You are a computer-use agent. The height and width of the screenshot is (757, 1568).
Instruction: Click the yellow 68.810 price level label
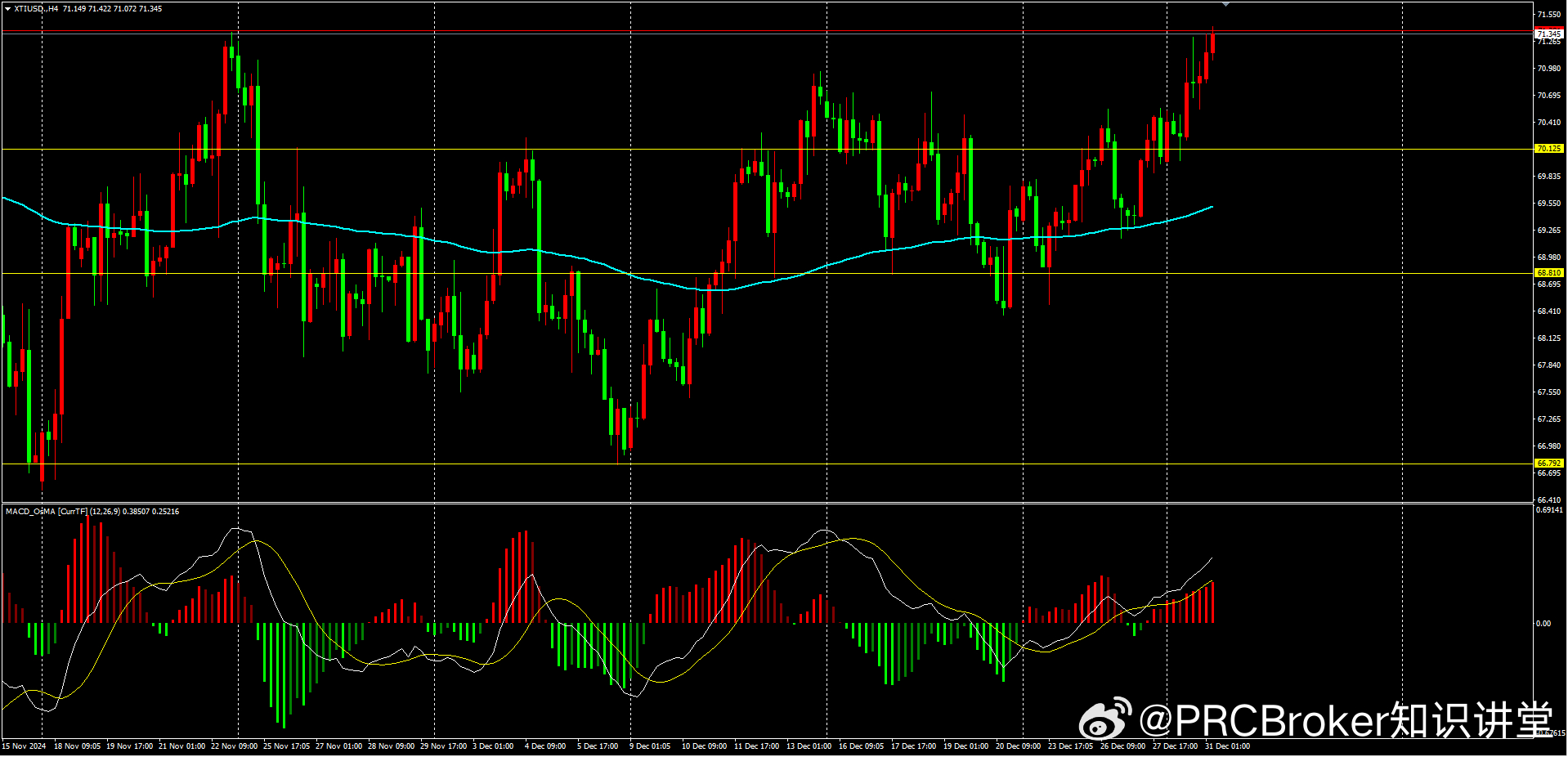tap(1548, 273)
